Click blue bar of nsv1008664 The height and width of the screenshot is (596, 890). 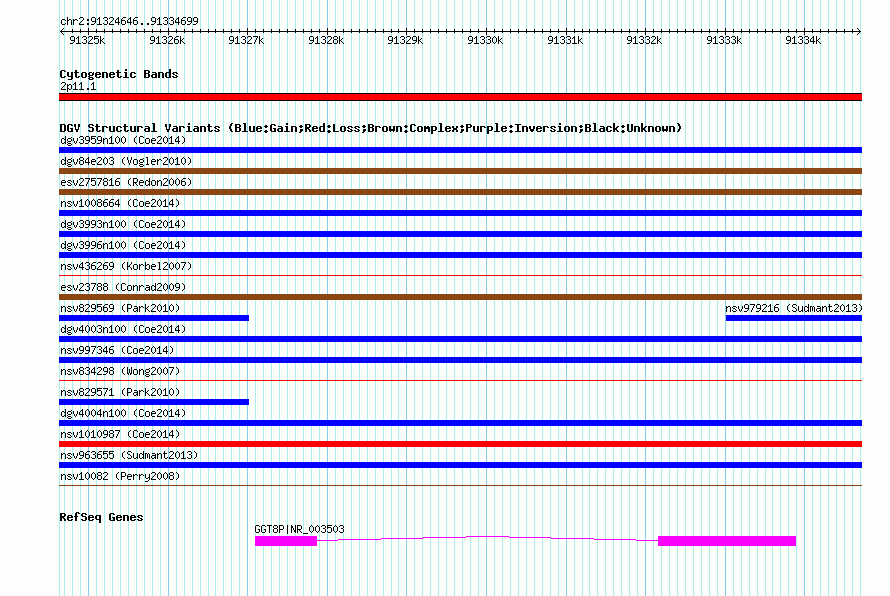[460, 213]
